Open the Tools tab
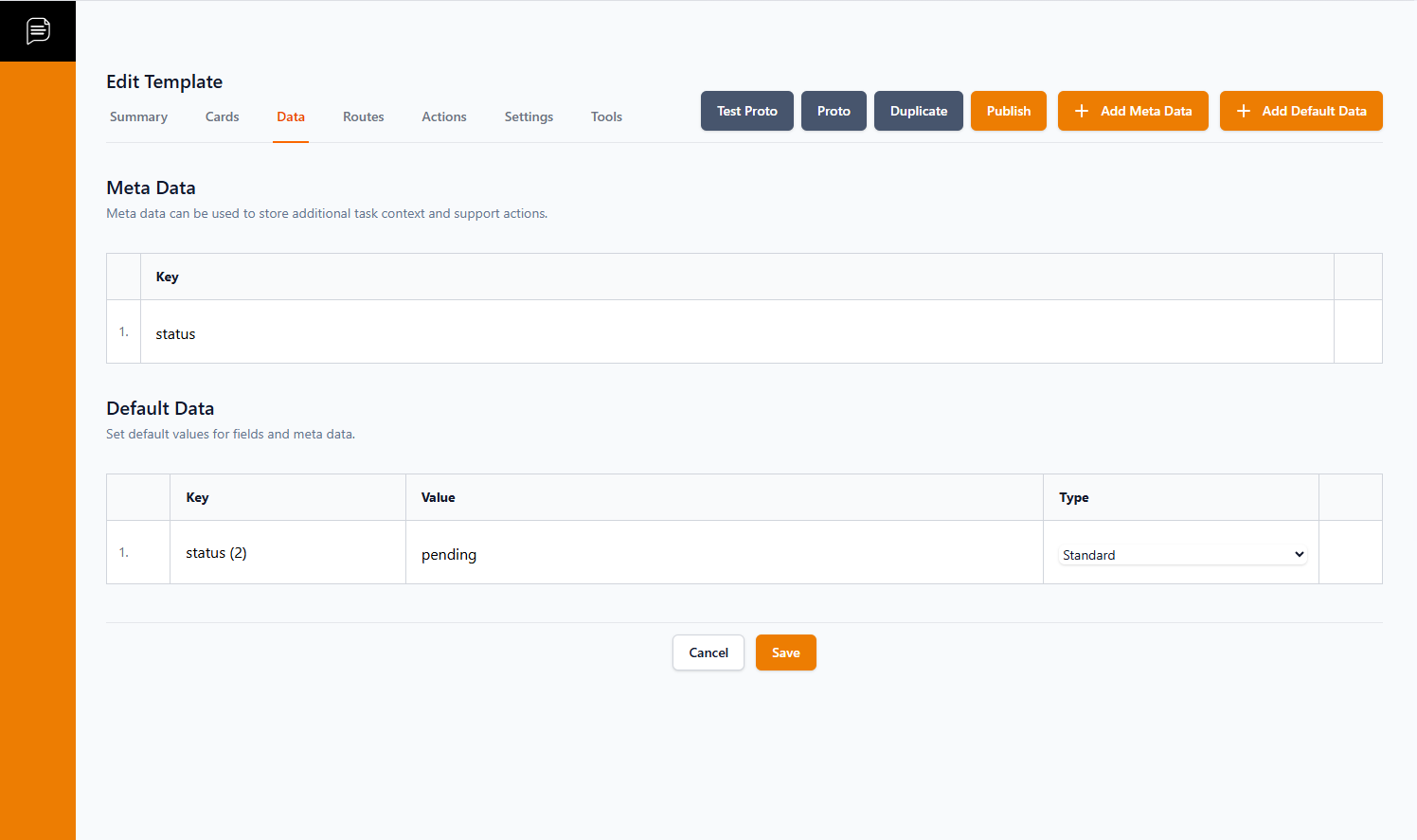1417x840 pixels. 606,116
